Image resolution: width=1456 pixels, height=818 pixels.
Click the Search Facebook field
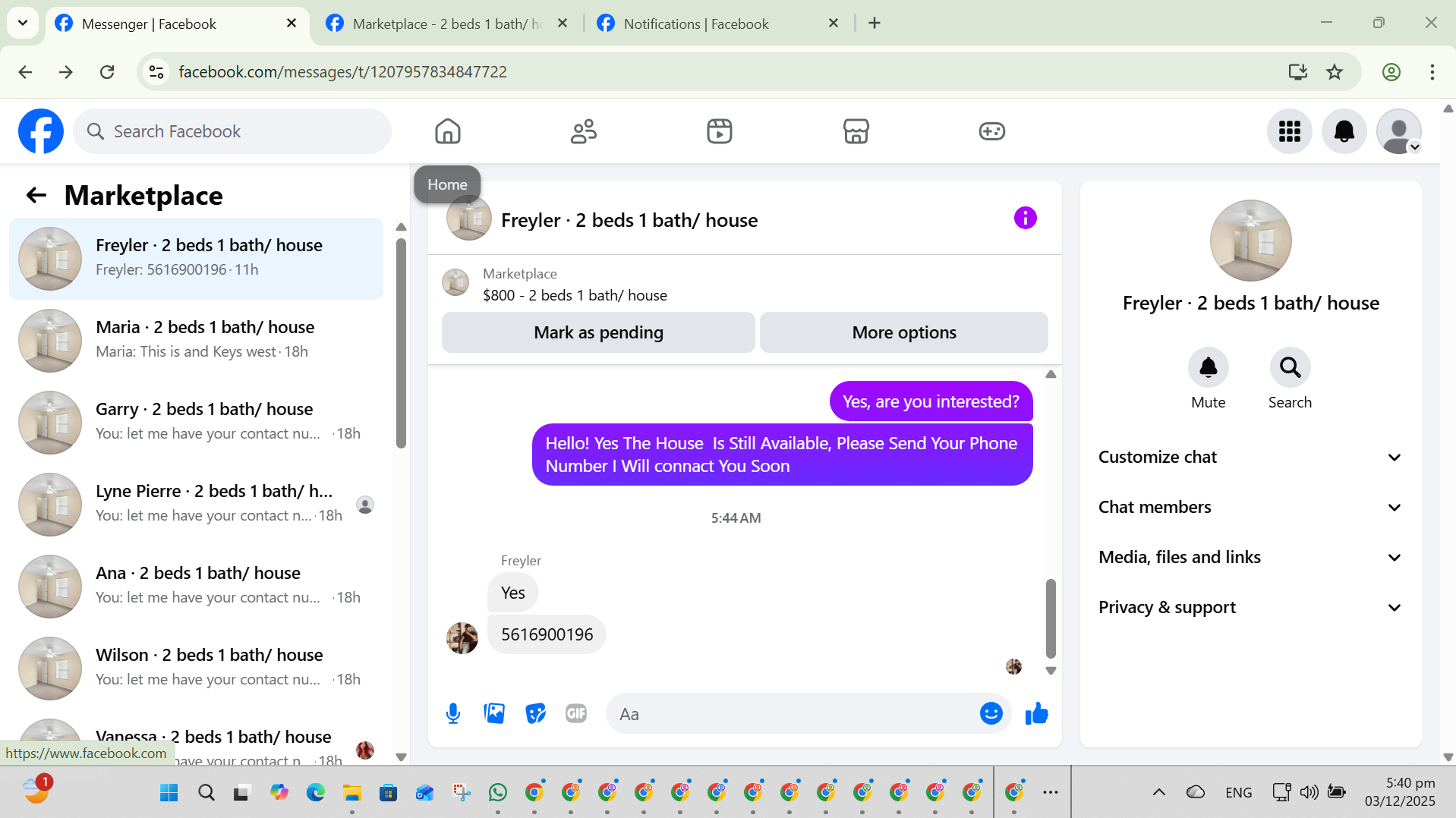tap(232, 131)
